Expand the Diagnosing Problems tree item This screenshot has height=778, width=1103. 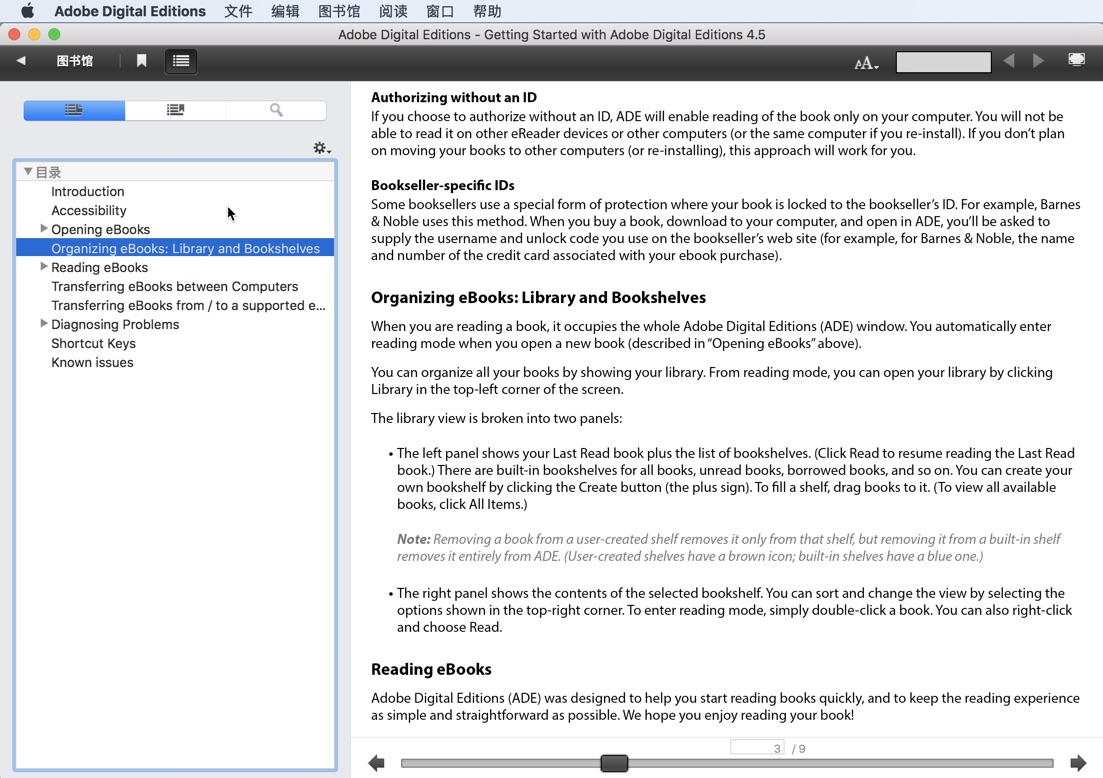[x=43, y=324]
